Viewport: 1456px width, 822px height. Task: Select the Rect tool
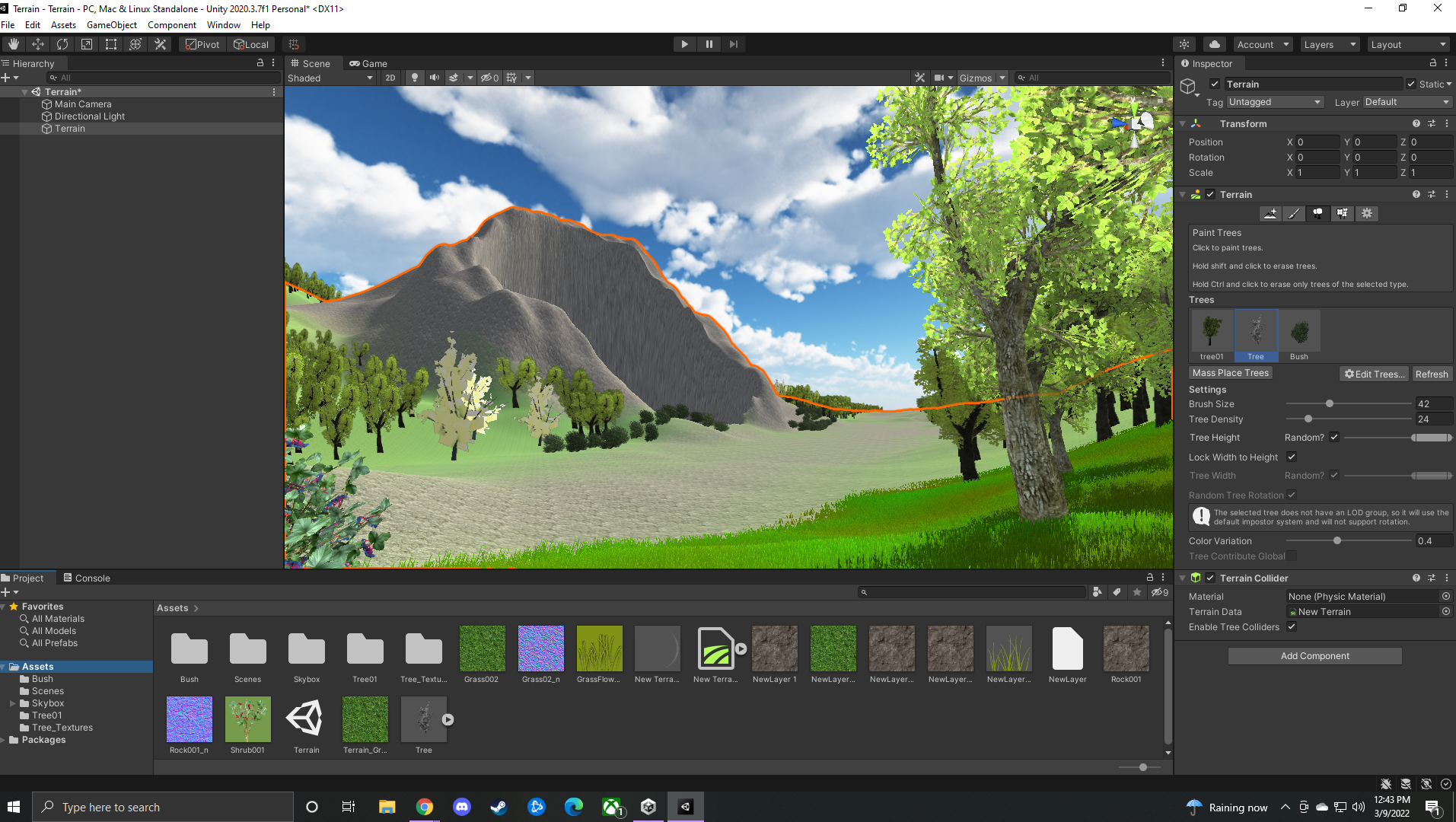pyautogui.click(x=111, y=44)
